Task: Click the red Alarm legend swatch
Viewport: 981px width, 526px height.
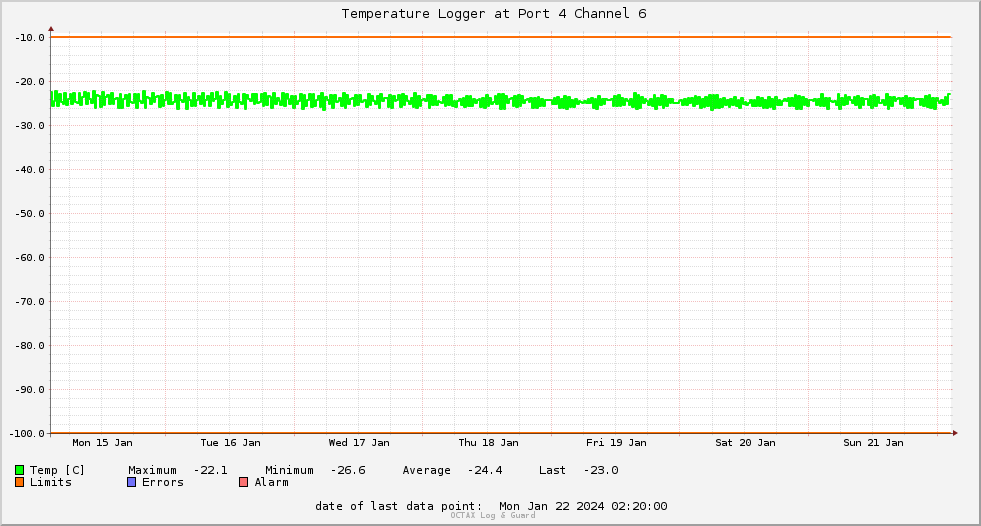Action: coord(243,482)
